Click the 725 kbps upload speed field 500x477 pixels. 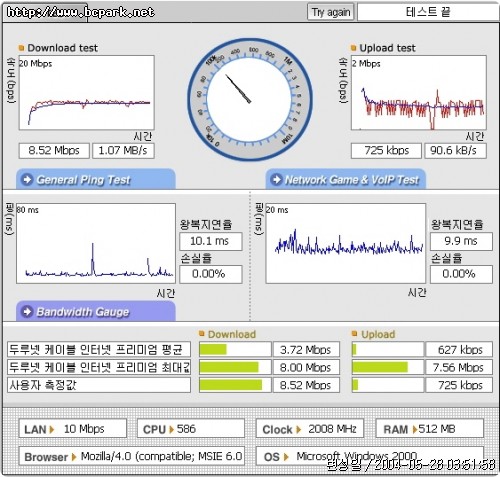click(x=386, y=151)
